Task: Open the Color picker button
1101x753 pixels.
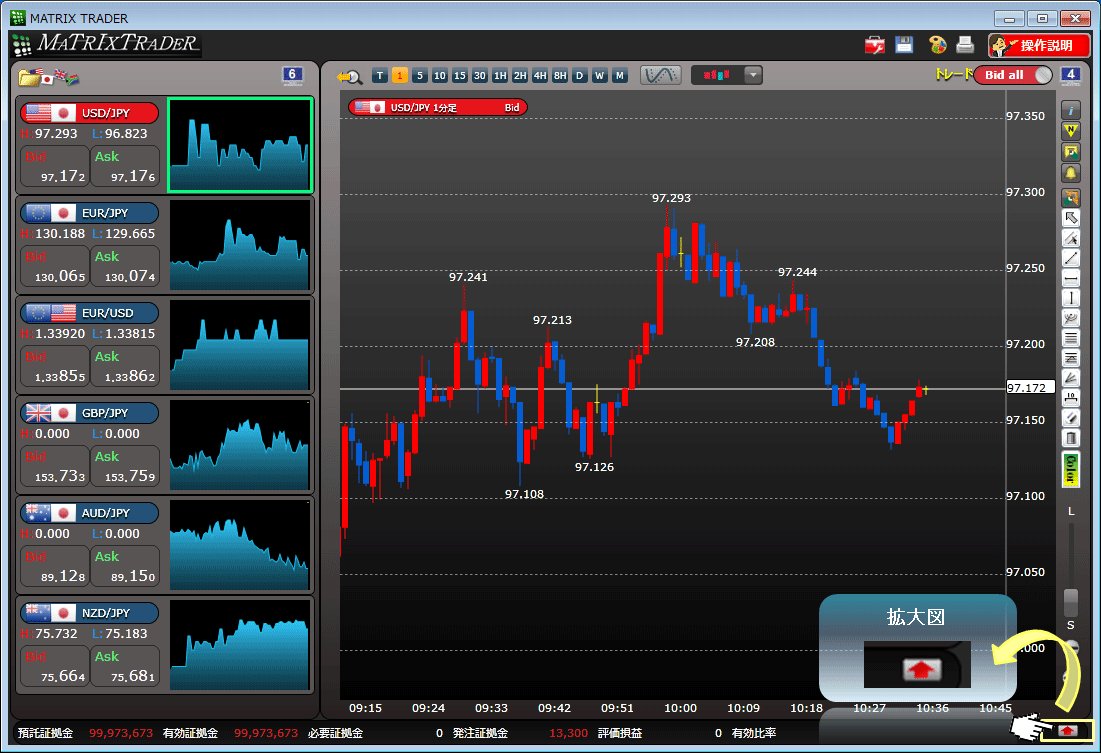Action: 1070,469
